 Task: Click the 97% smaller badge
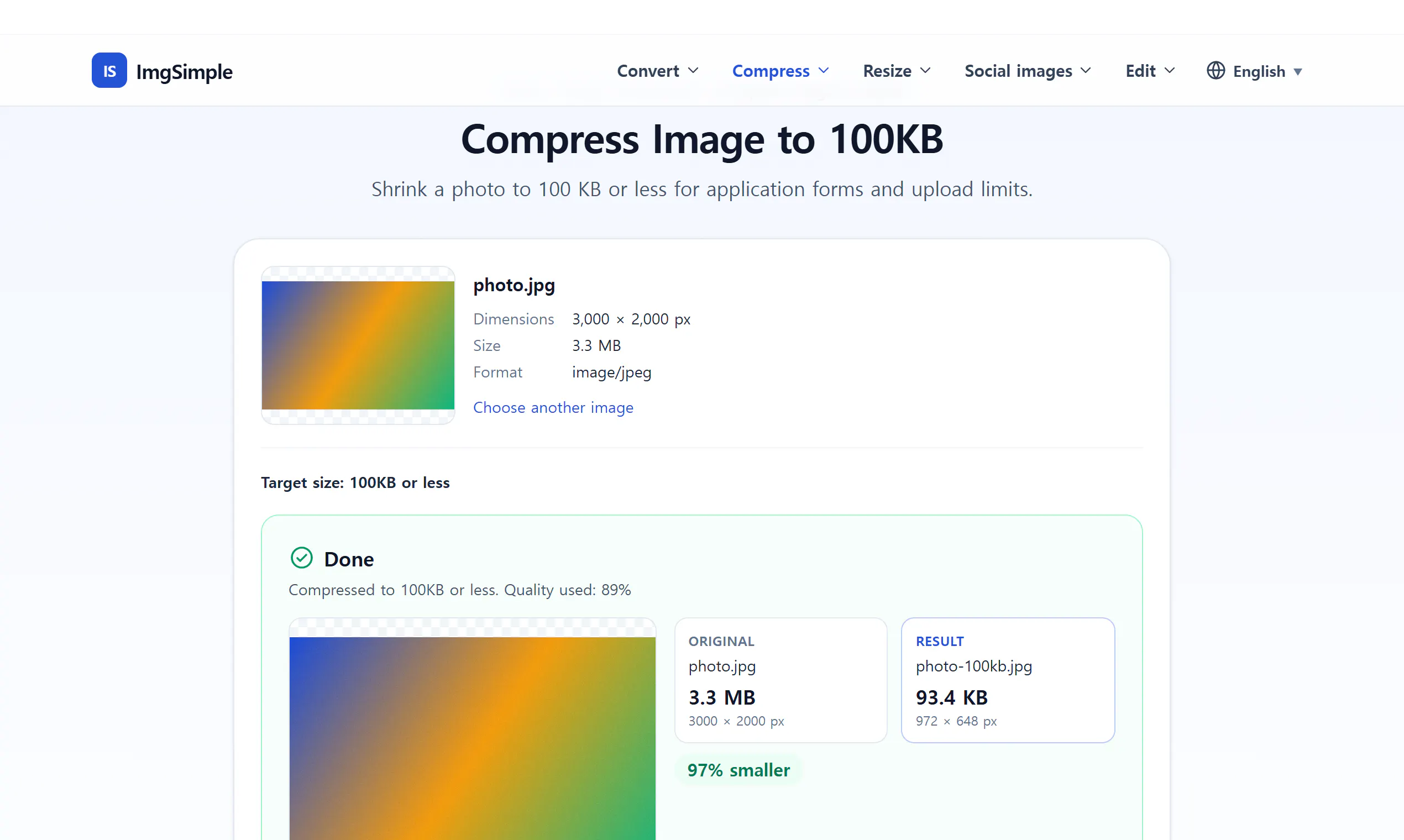[738, 770]
